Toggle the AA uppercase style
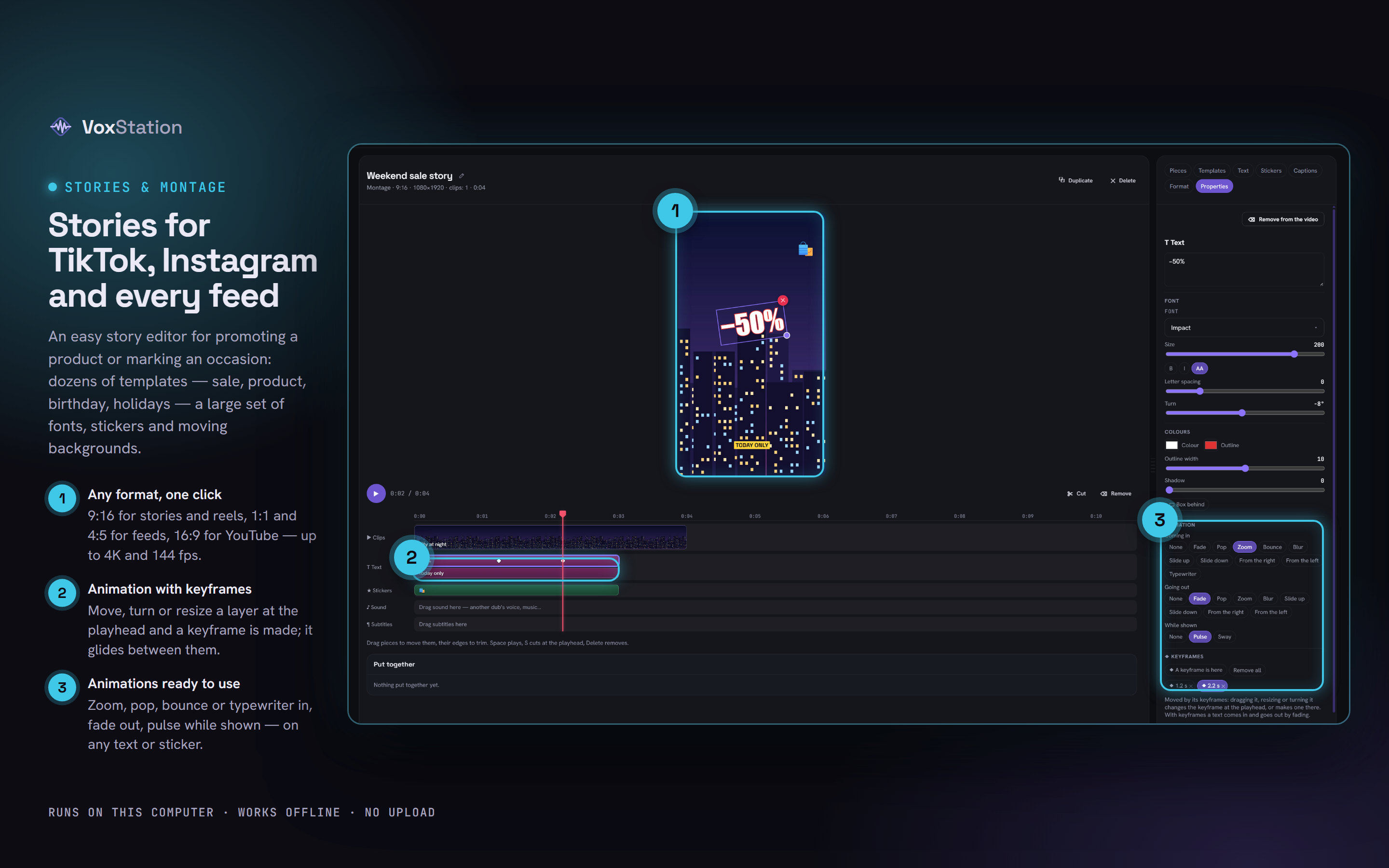 click(1199, 368)
